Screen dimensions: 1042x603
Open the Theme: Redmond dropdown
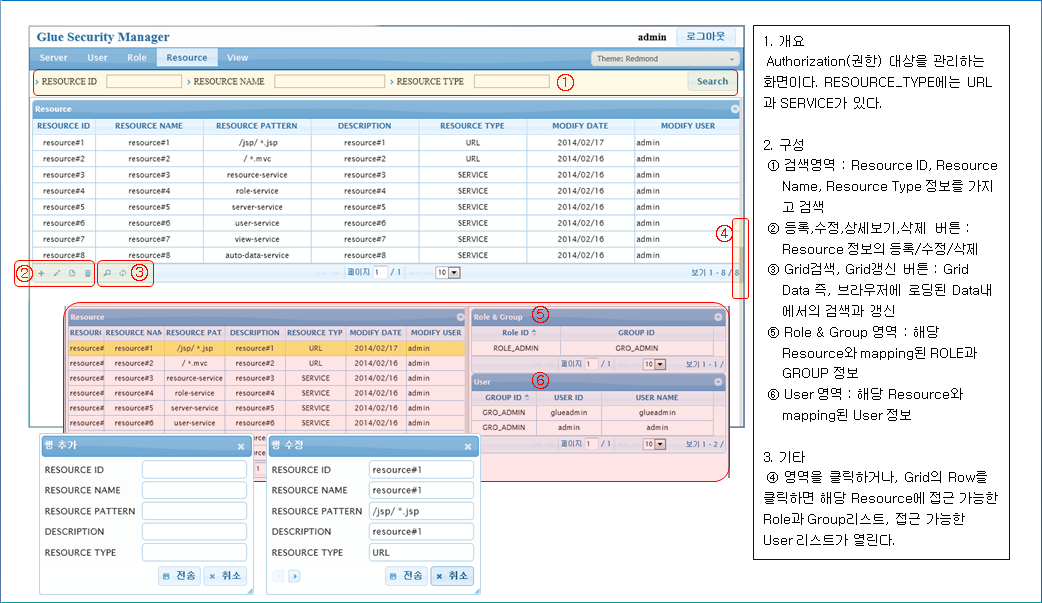click(664, 59)
